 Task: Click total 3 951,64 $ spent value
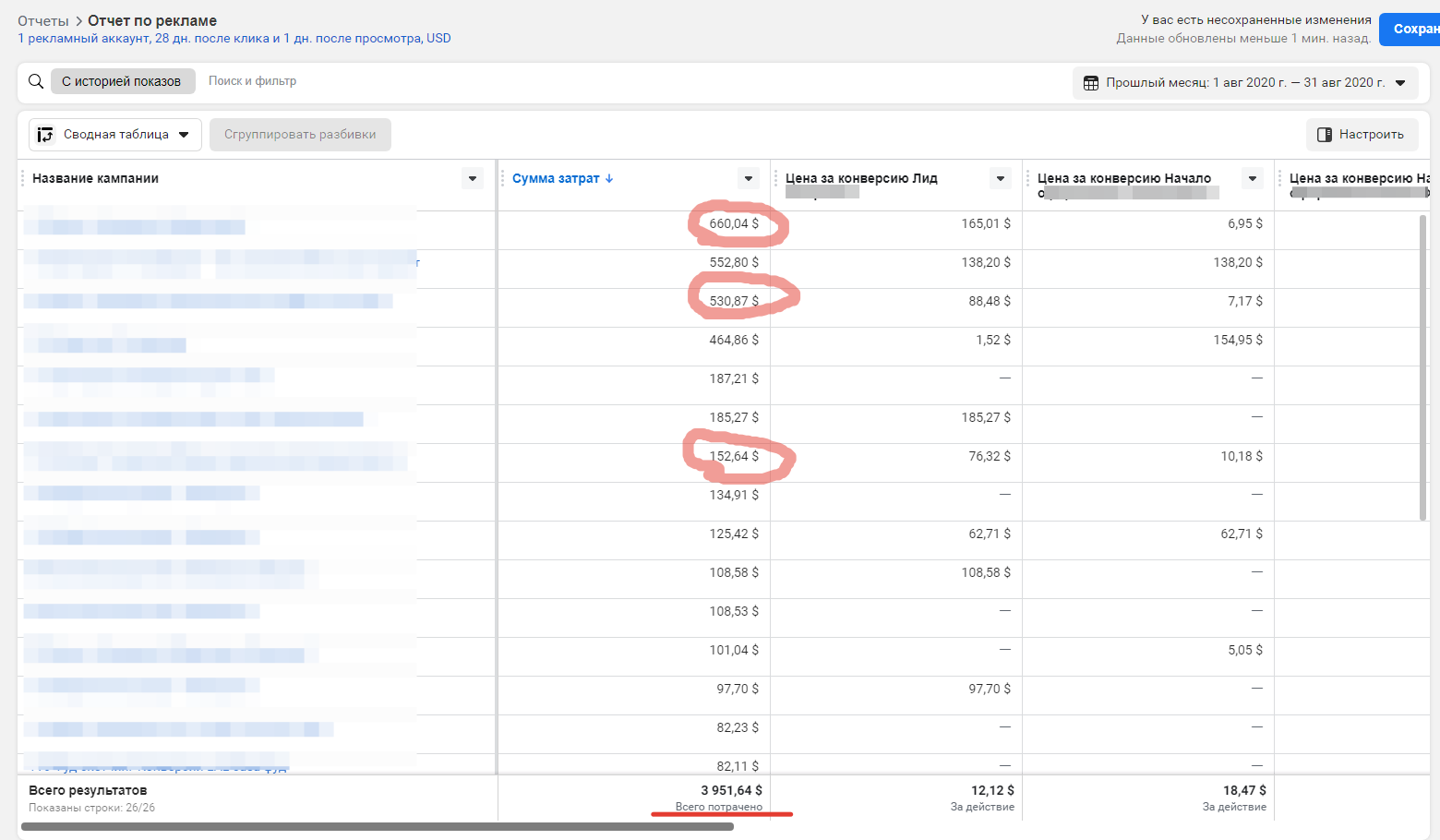click(731, 790)
